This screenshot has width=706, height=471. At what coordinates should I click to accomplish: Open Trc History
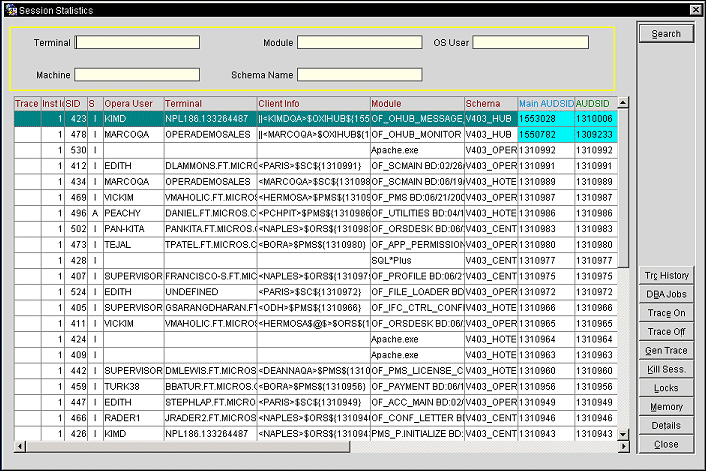tap(666, 275)
